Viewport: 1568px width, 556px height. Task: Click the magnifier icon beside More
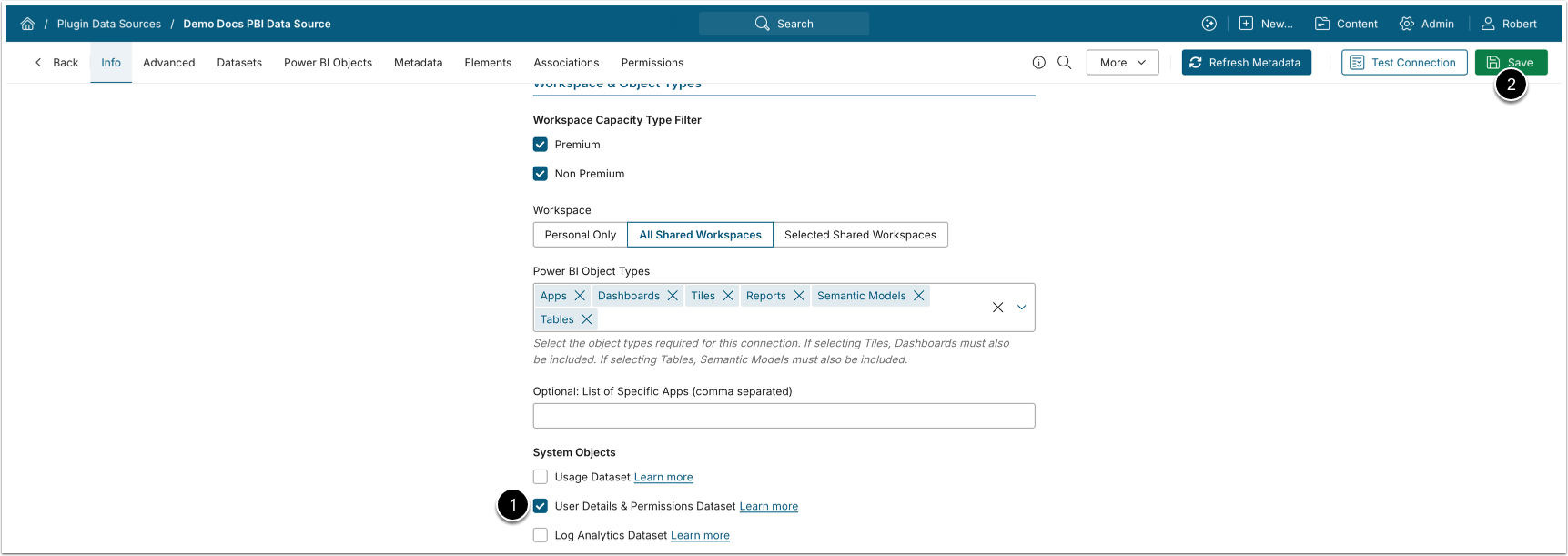pyautogui.click(x=1065, y=63)
